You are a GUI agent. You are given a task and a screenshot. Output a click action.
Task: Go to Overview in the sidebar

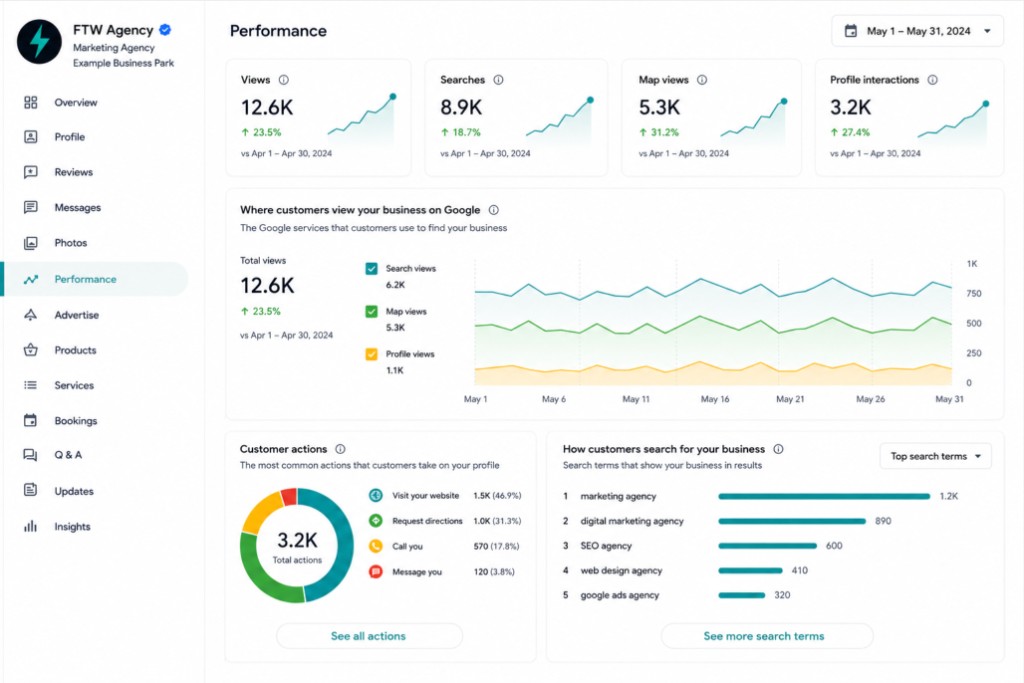tap(76, 103)
